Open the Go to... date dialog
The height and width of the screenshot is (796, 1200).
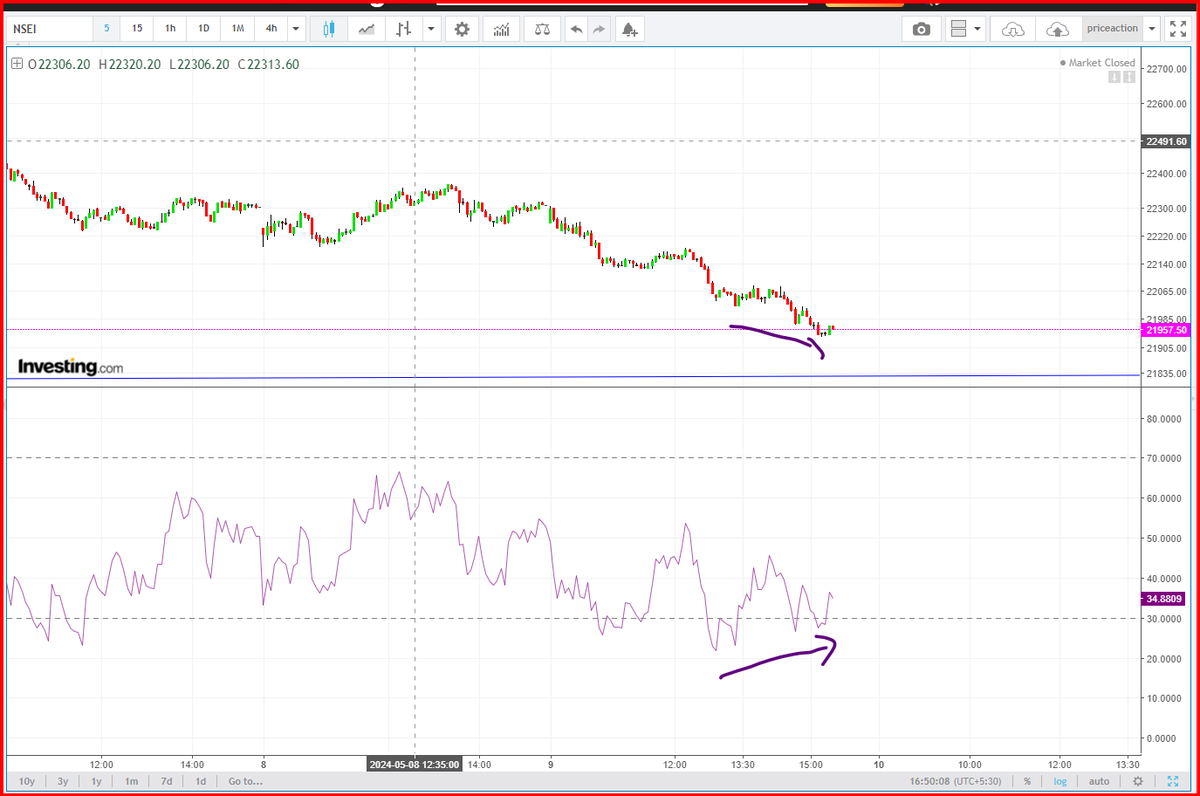coord(245,781)
